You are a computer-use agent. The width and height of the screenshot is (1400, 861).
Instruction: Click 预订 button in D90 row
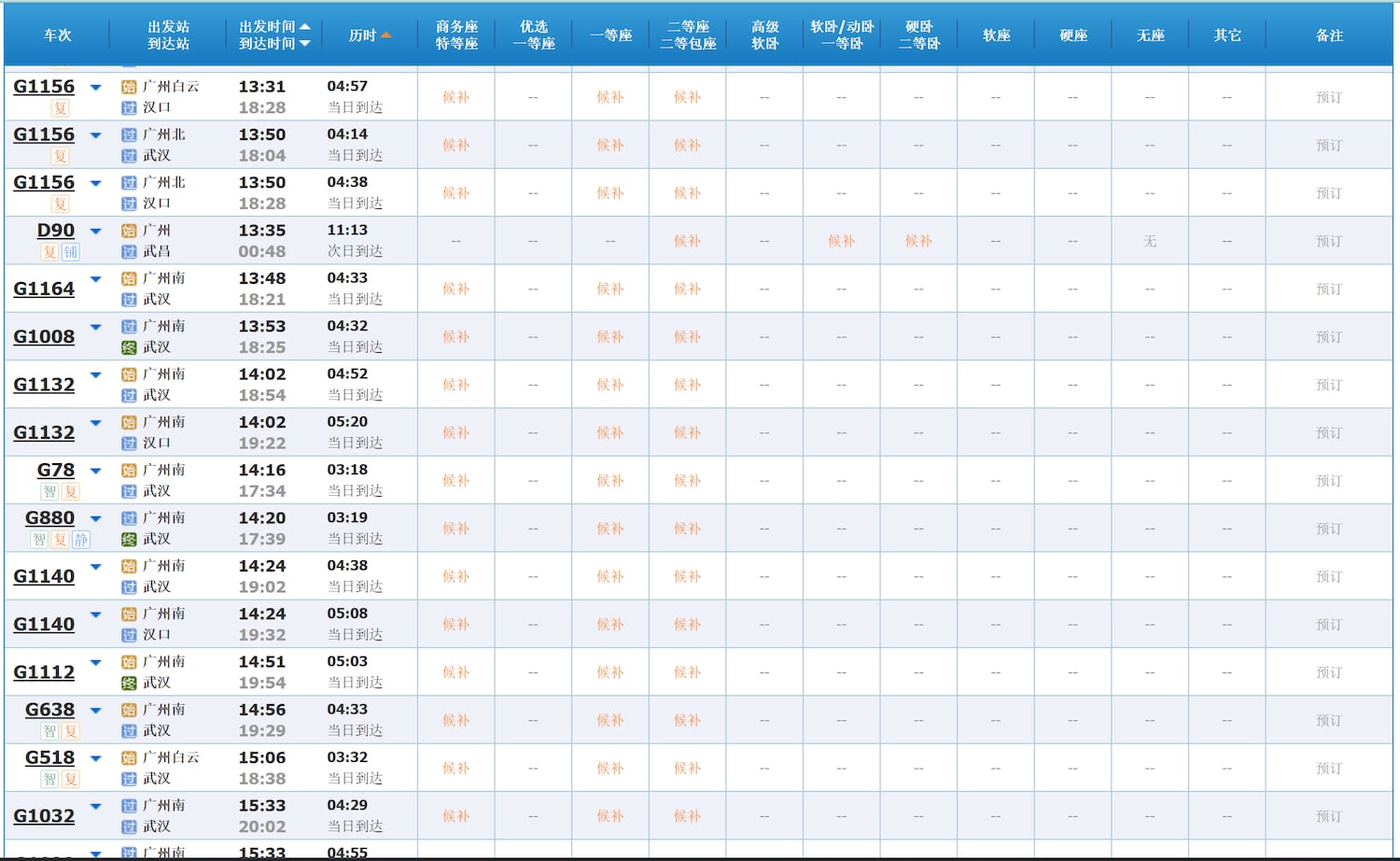(x=1329, y=241)
